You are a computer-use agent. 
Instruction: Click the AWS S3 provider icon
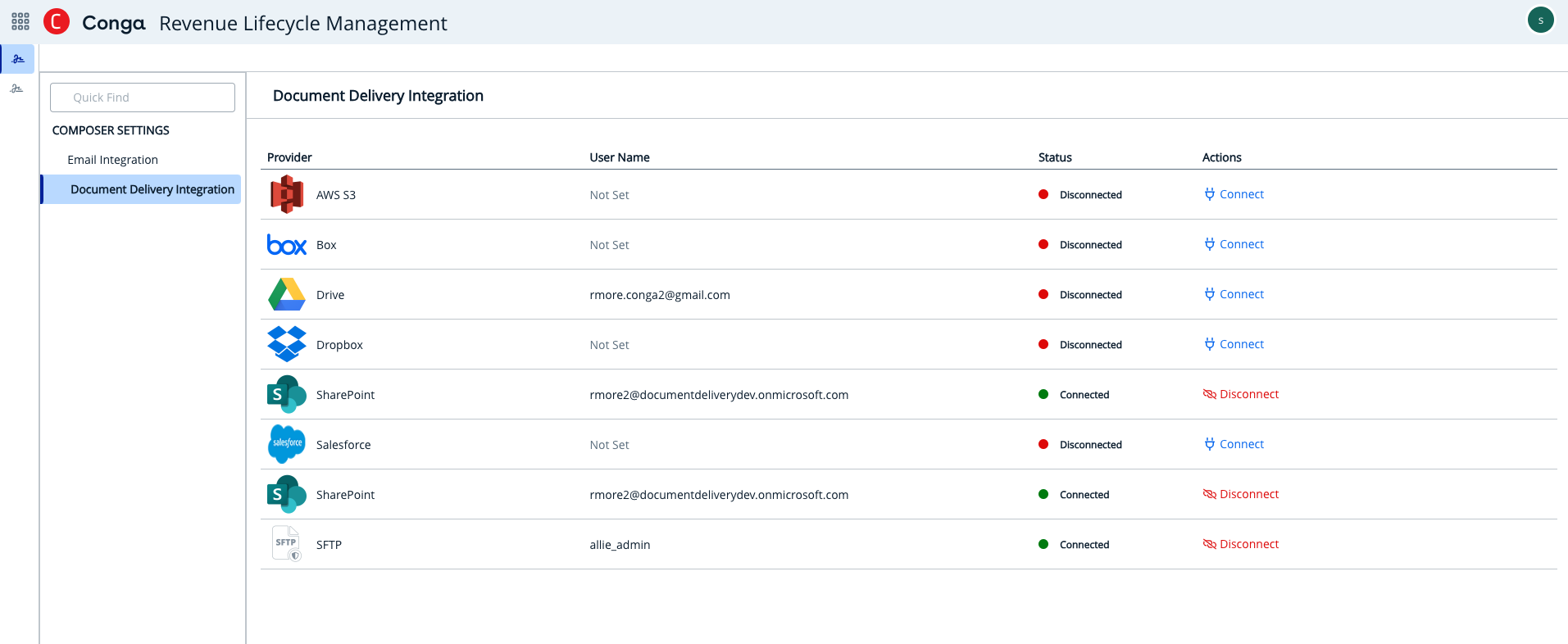(287, 195)
